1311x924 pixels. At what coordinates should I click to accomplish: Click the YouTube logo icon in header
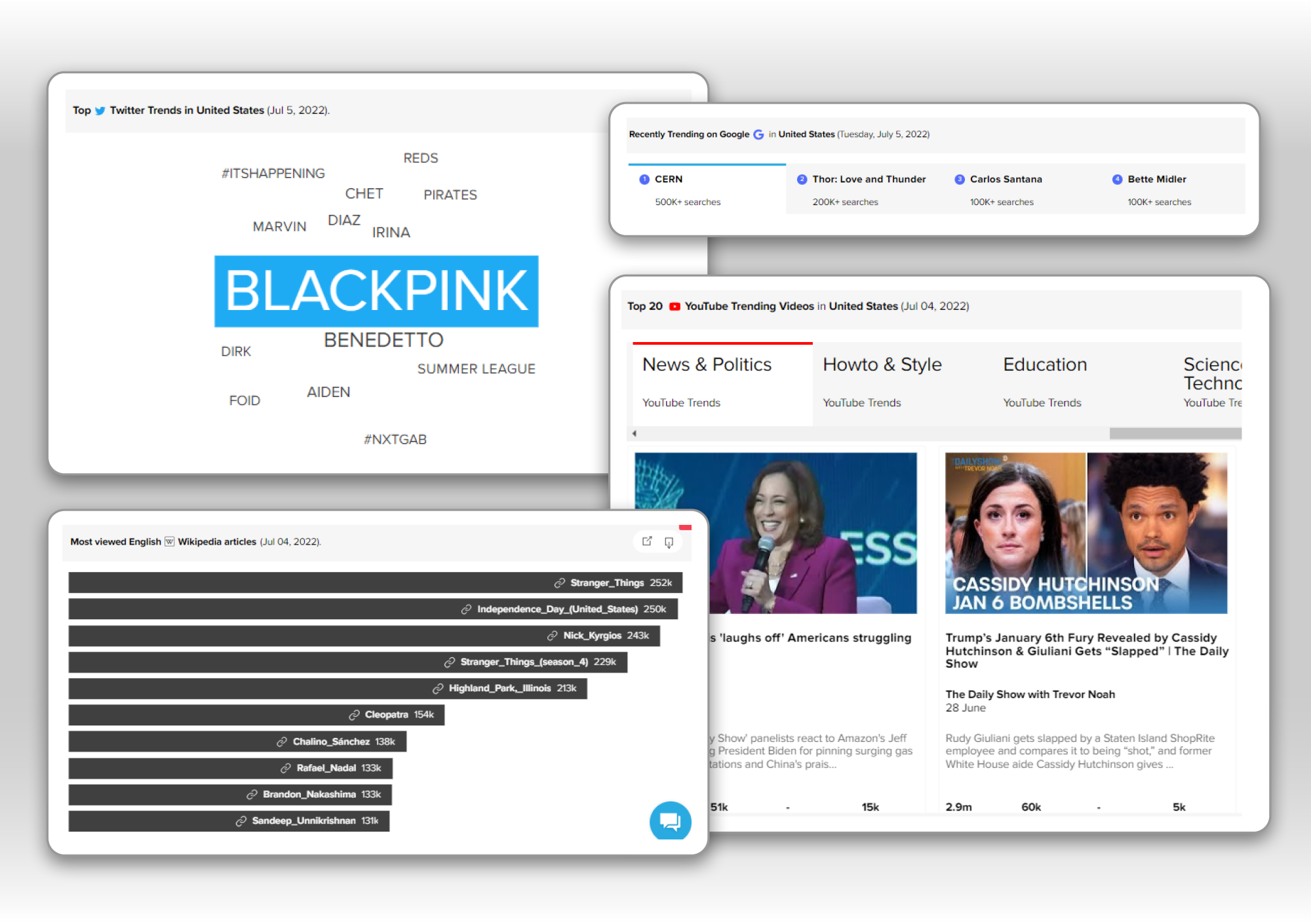click(x=675, y=306)
